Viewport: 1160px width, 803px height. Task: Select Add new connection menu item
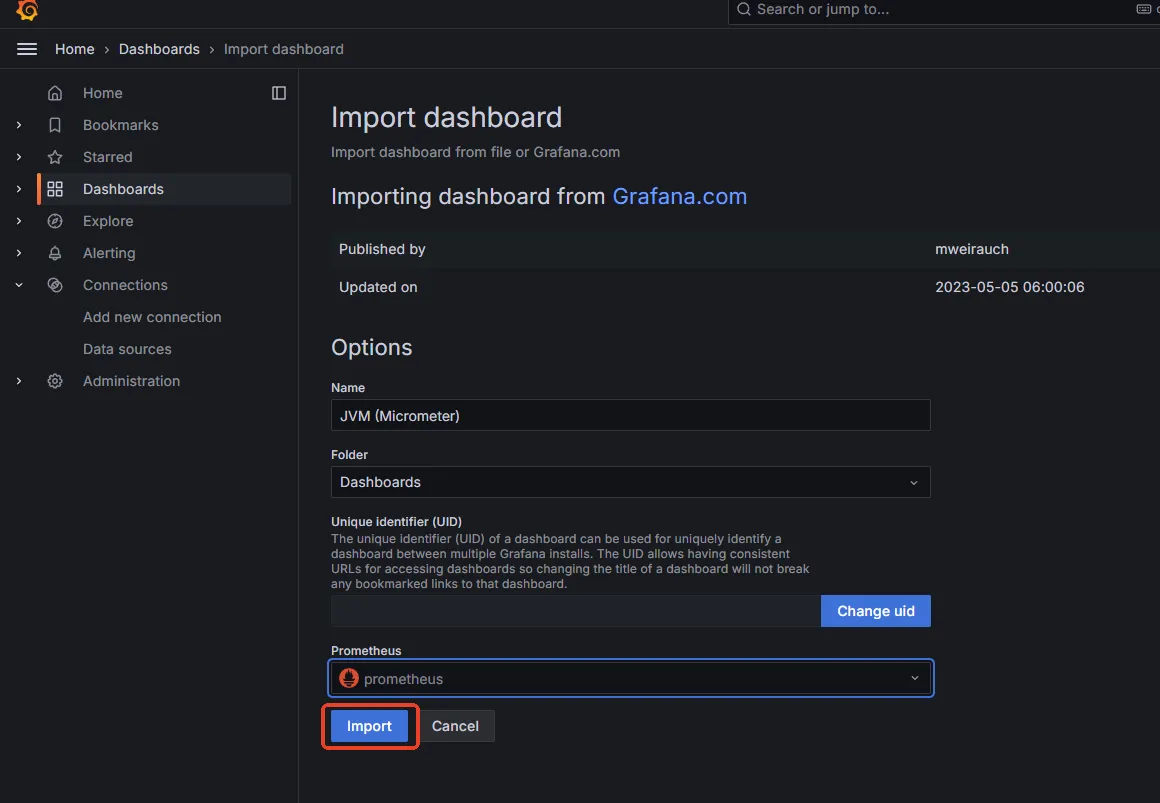point(152,317)
